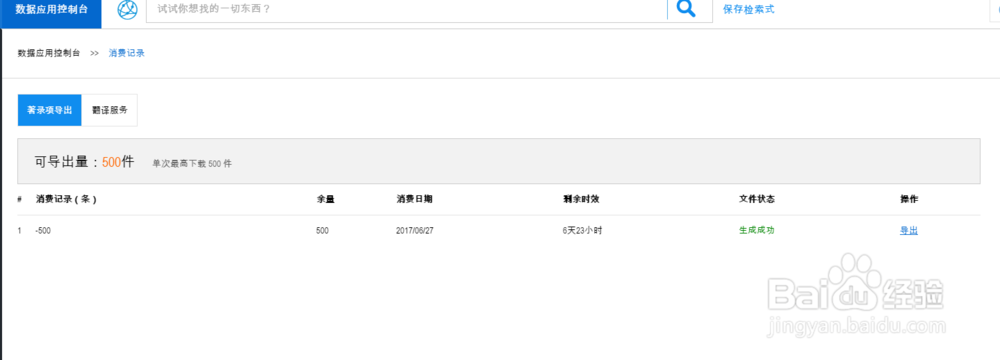Go to 数据应用控制台 breadcrumb
This screenshot has width=1000, height=360.
48,53
